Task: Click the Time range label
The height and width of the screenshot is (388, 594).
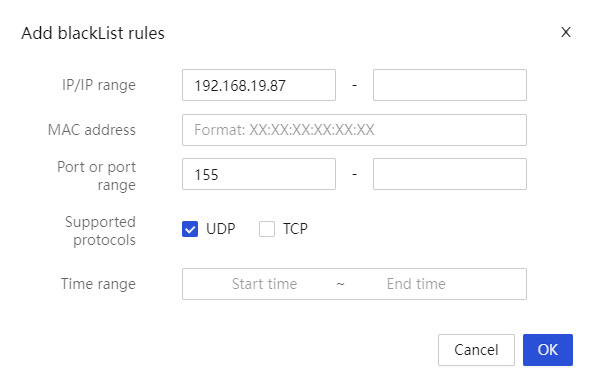Action: coord(98,284)
